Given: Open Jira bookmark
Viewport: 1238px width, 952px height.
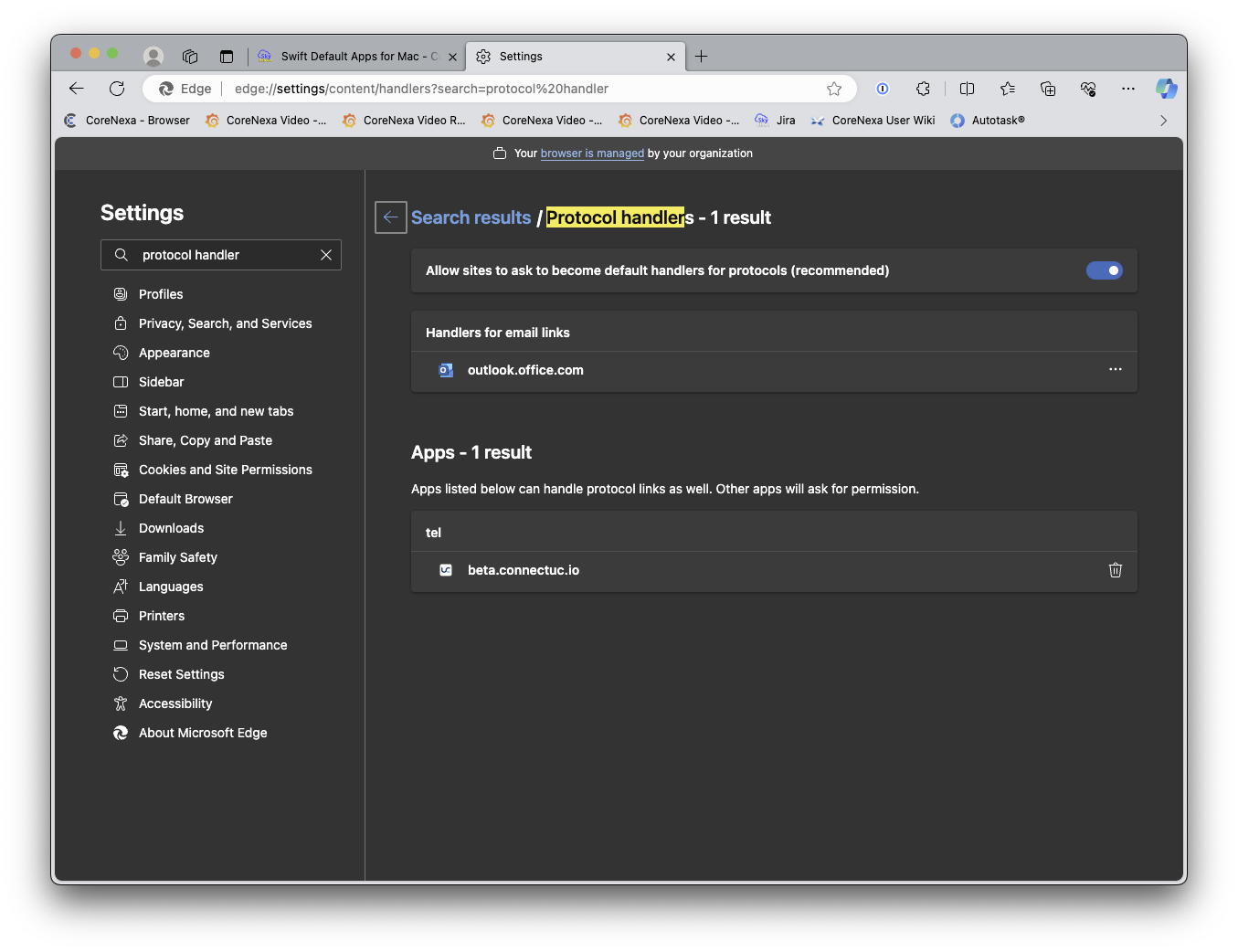Looking at the screenshot, I should click(775, 121).
